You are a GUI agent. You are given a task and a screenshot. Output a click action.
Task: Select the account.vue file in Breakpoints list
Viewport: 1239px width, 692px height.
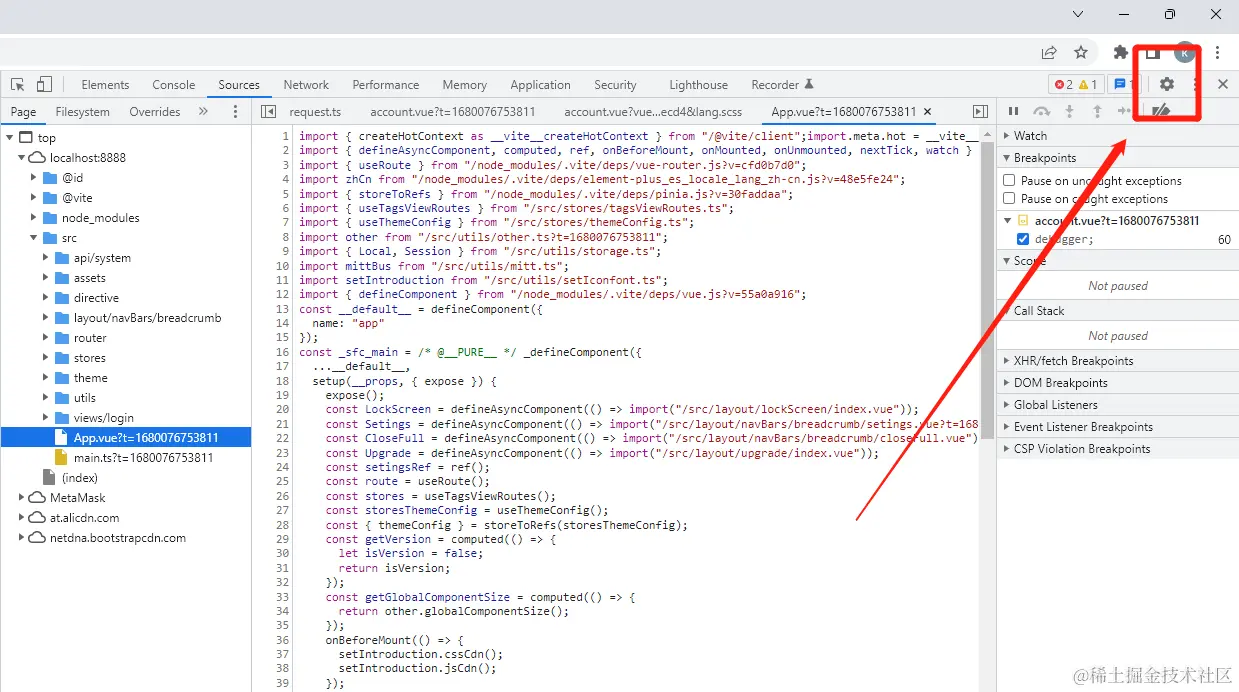[x=1116, y=221]
